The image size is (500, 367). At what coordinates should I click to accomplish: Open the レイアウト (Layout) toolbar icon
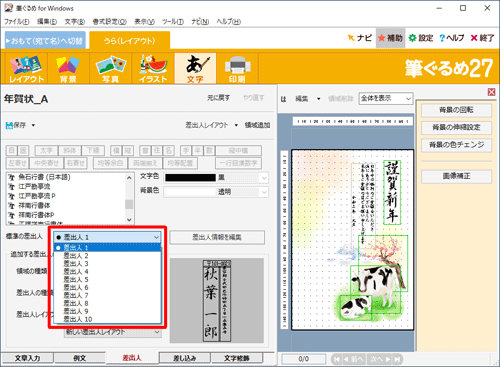coord(26,68)
